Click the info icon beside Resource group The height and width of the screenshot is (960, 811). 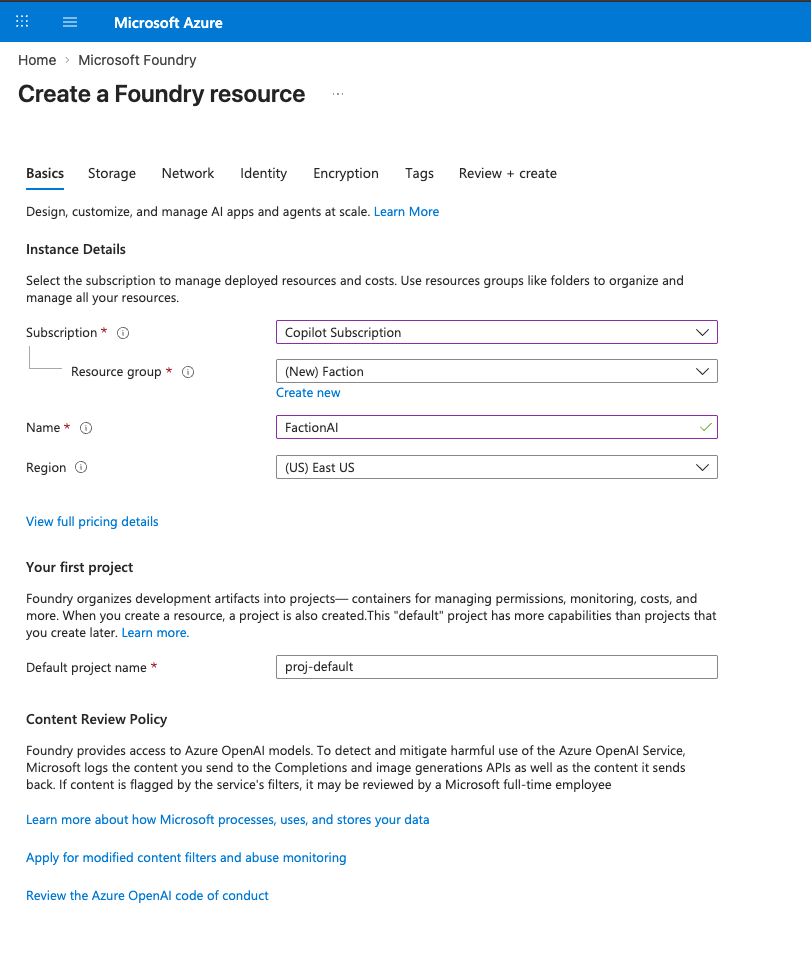point(188,372)
